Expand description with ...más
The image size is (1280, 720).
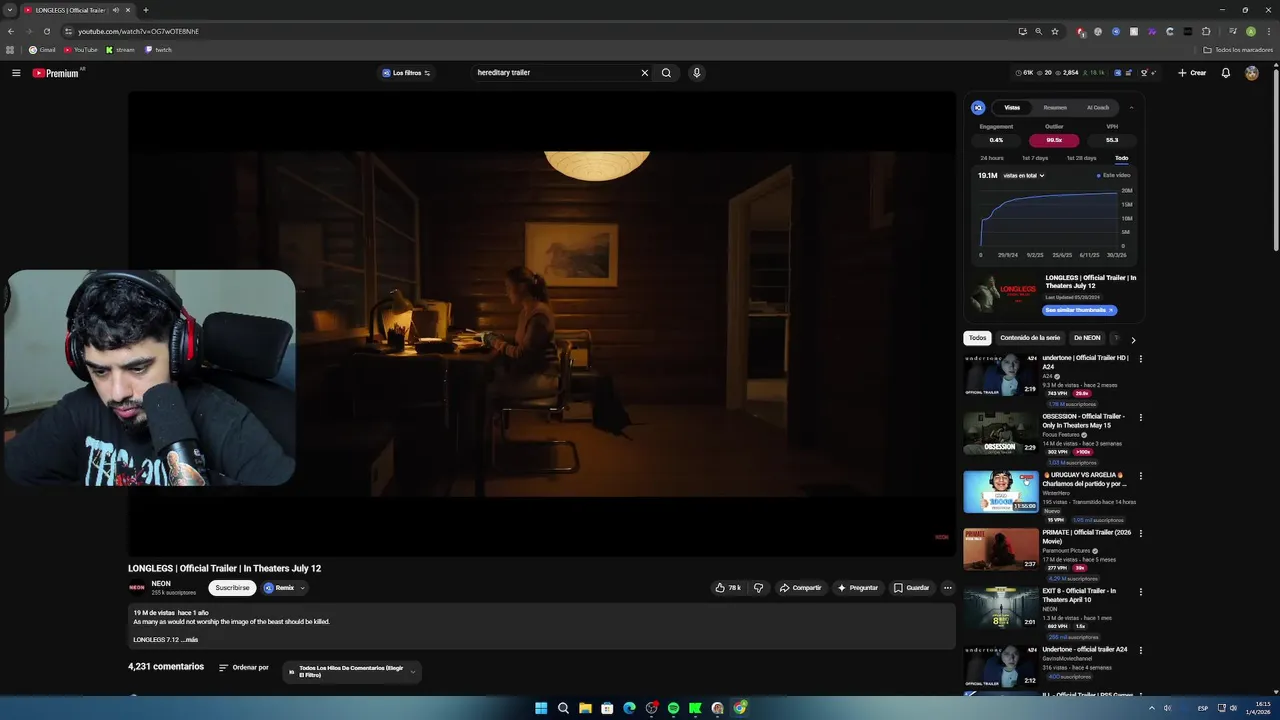pyautogui.click(x=190, y=640)
